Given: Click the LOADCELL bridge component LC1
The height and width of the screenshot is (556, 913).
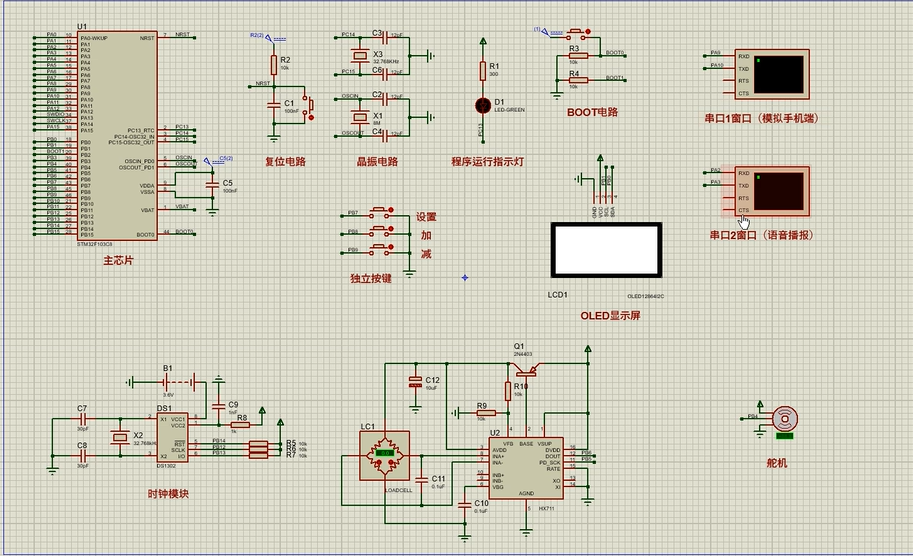Looking at the screenshot, I should click(385, 456).
